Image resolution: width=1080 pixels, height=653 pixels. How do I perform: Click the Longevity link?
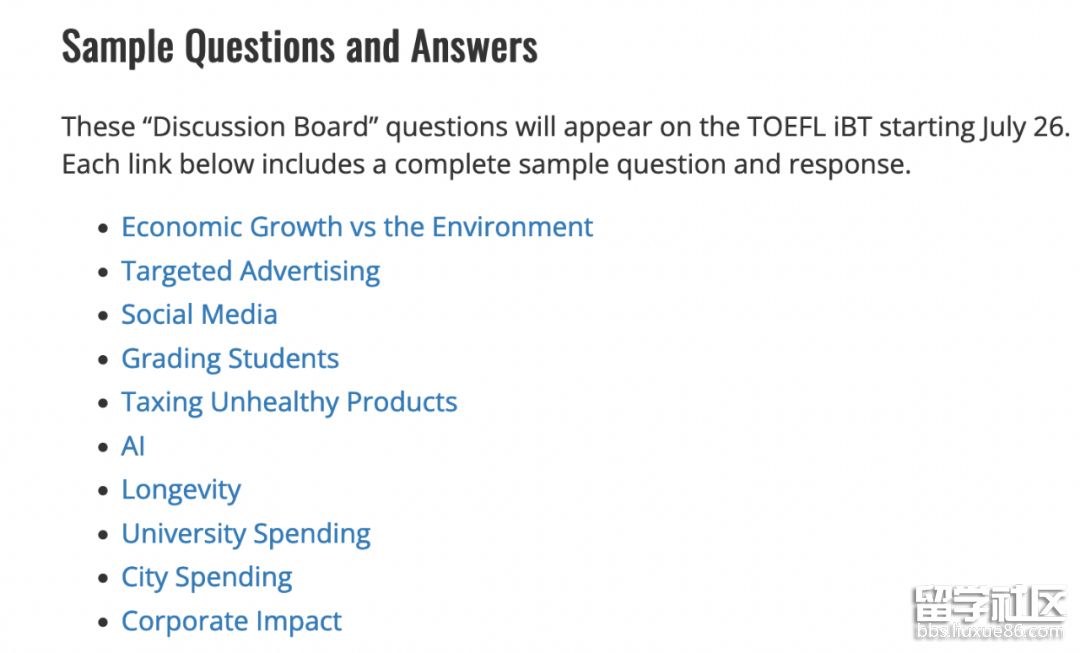(181, 490)
